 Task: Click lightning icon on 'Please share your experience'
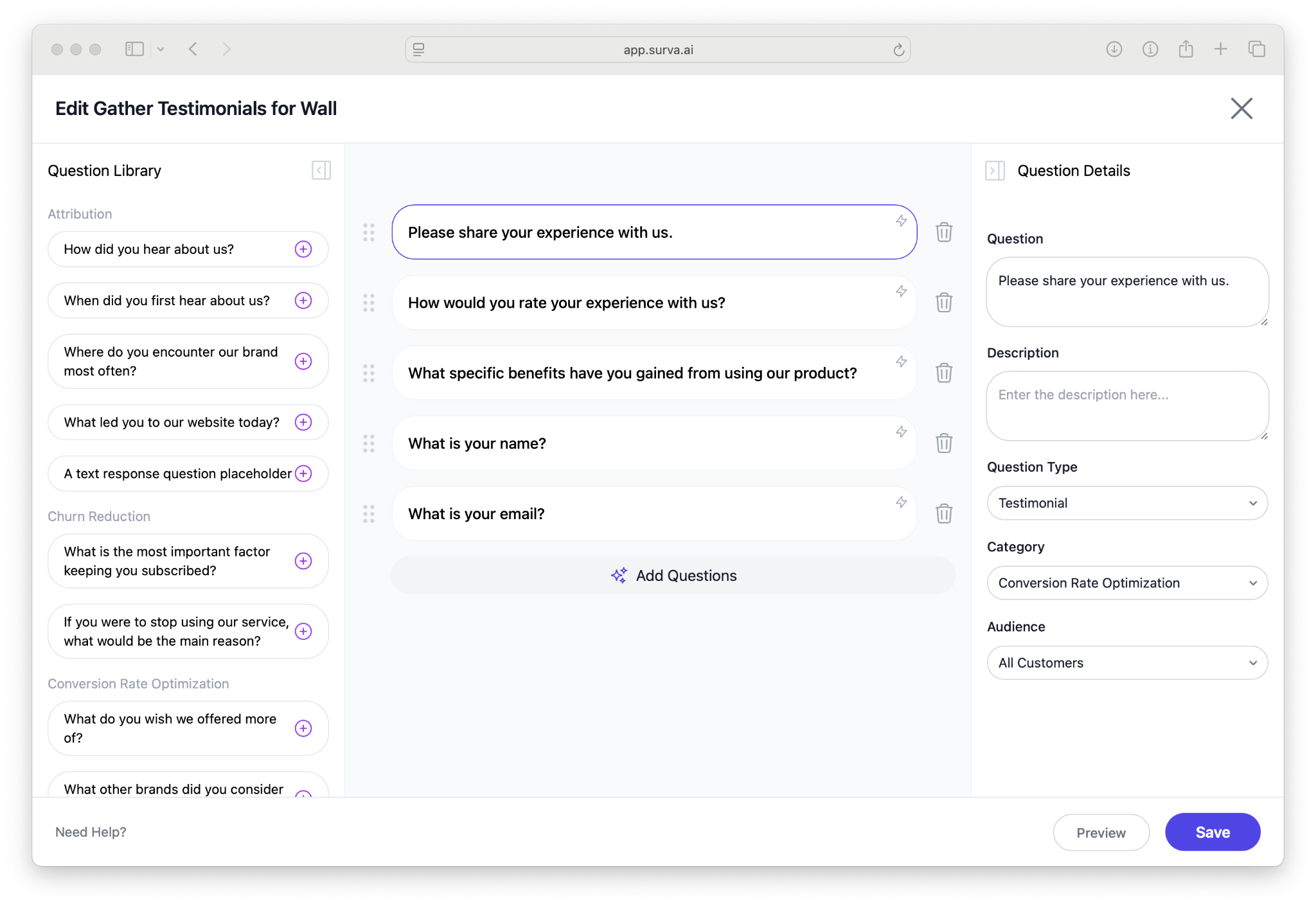[901, 221]
